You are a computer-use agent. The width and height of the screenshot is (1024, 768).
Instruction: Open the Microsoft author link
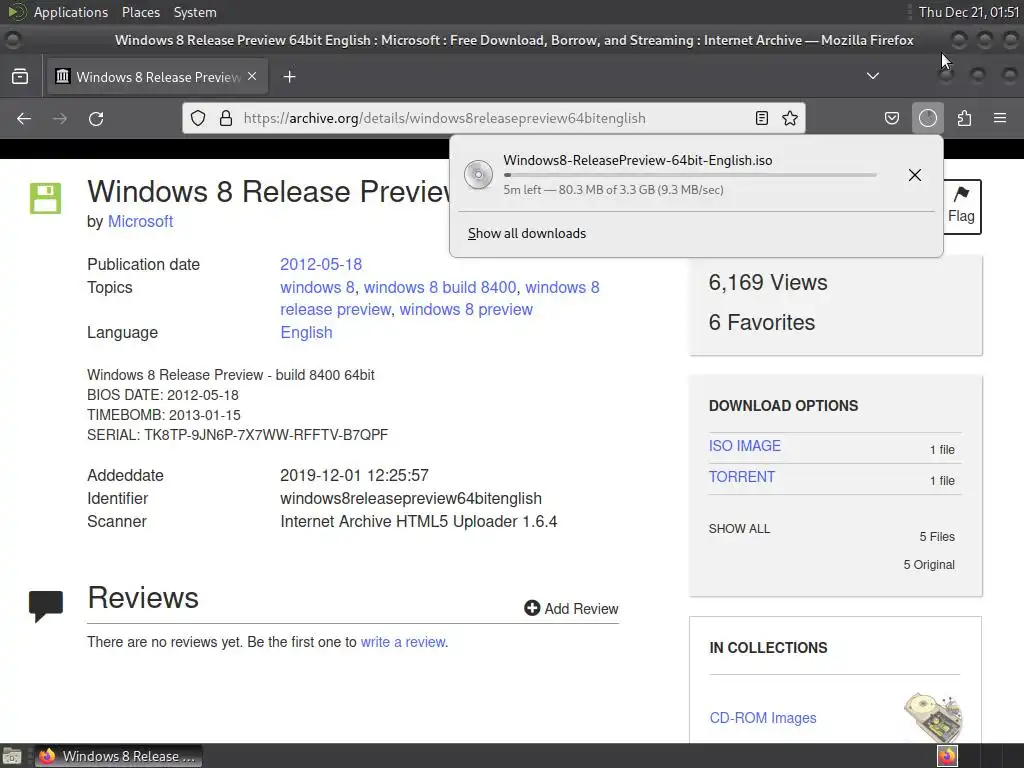(140, 221)
